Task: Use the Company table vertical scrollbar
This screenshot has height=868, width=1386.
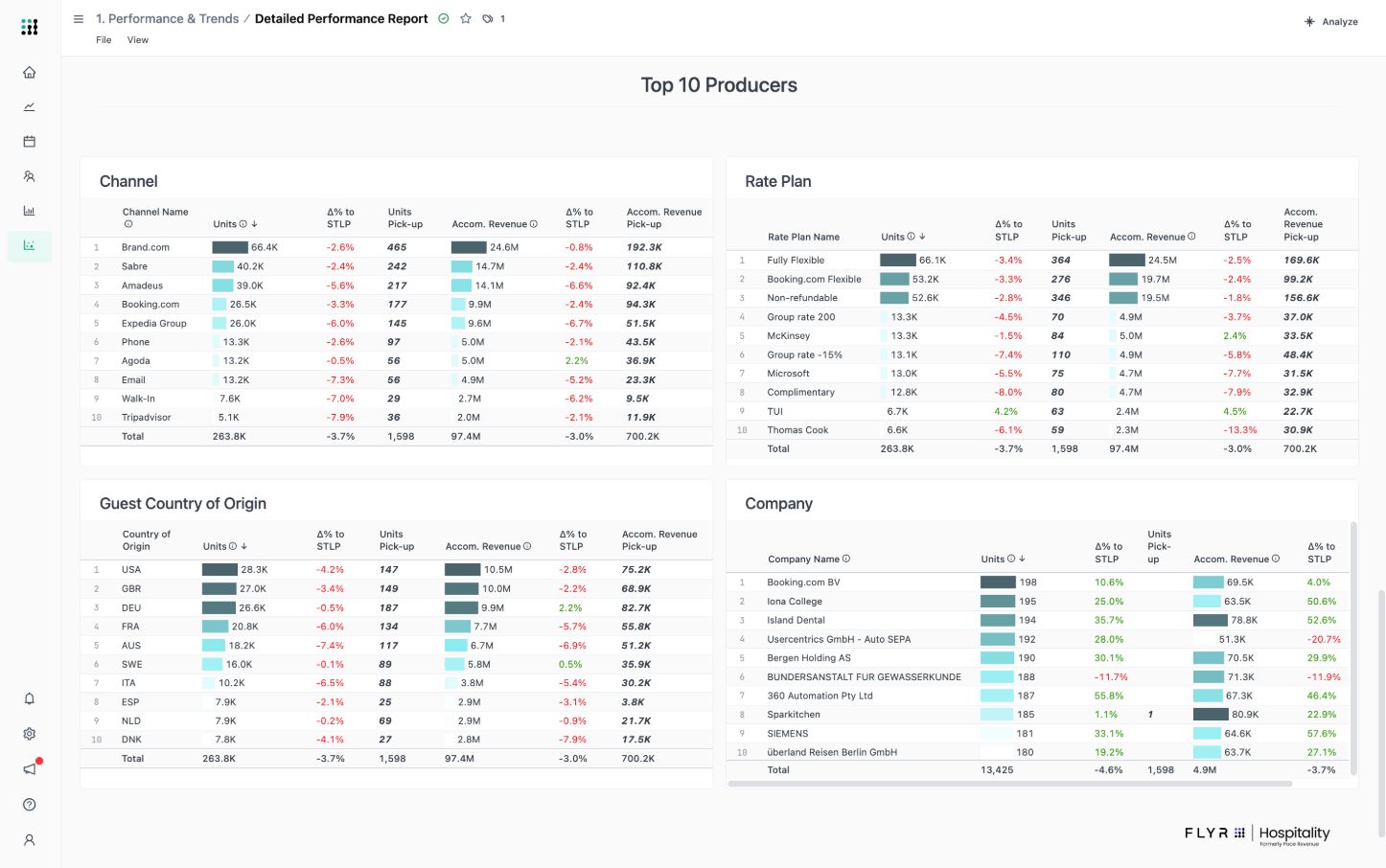Action: pyautogui.click(x=1353, y=648)
